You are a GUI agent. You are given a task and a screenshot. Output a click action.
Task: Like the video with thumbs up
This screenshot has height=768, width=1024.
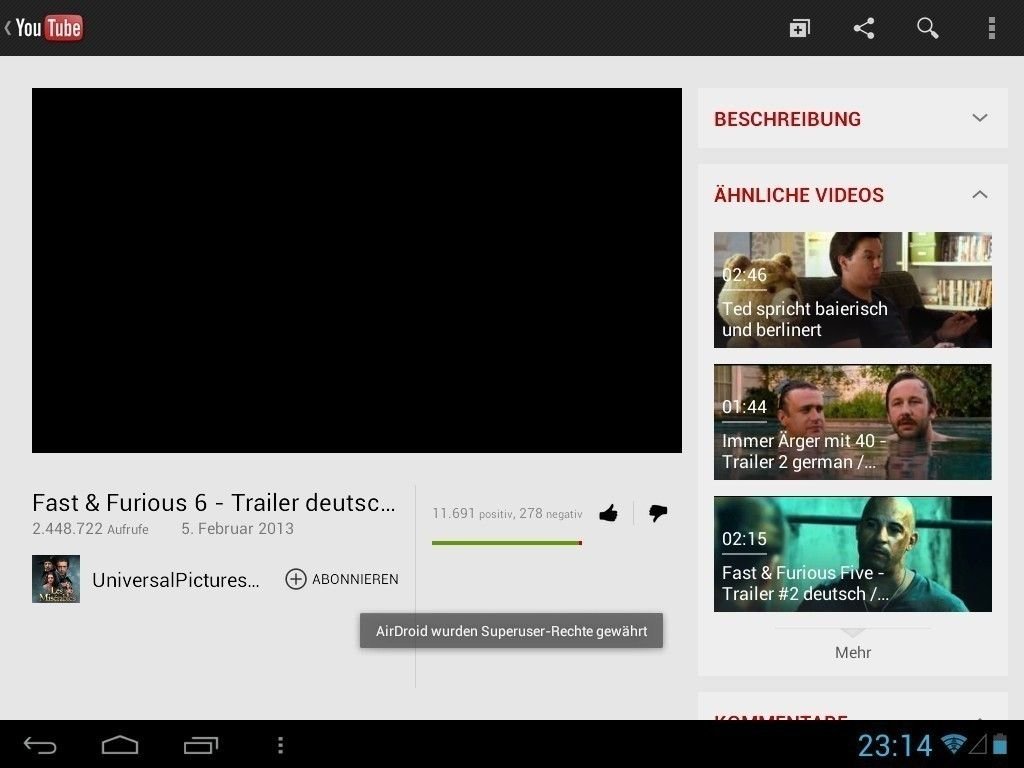(x=609, y=513)
